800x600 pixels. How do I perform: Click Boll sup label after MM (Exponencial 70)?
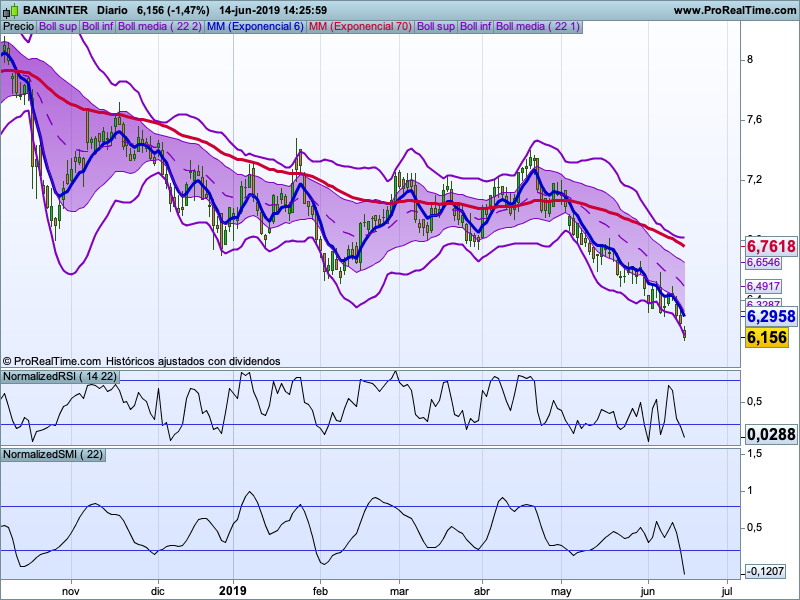[x=436, y=27]
